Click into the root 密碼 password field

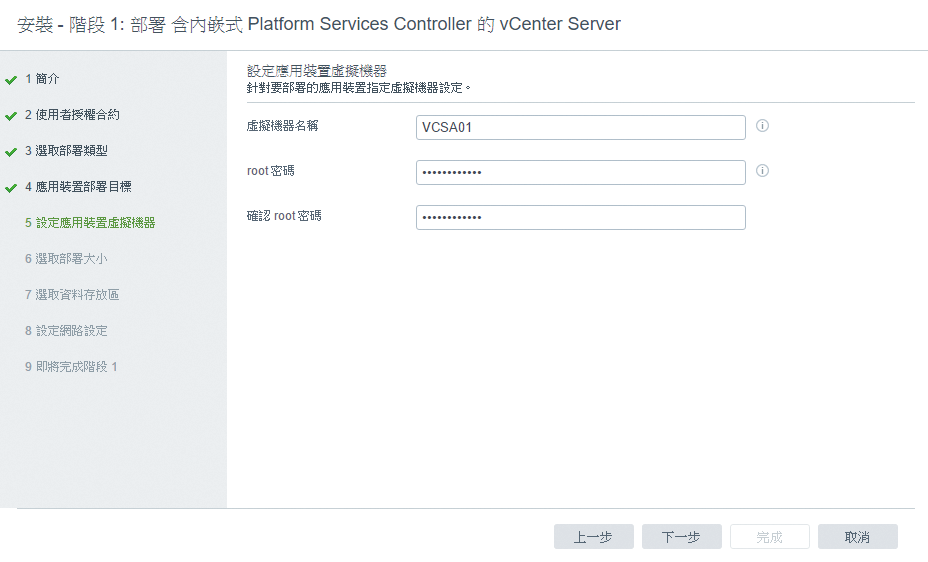click(x=581, y=172)
